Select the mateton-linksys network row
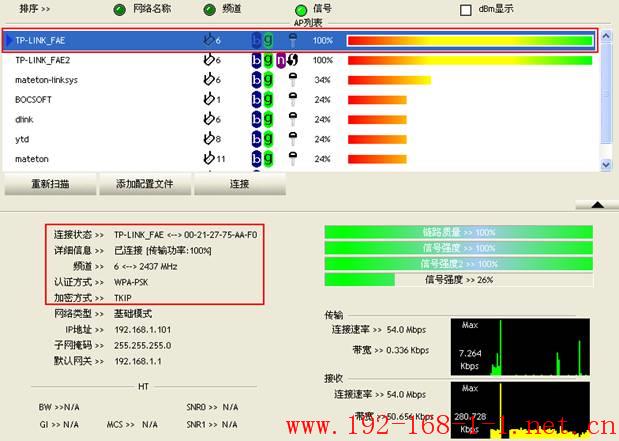The image size is (619, 441). [300, 80]
